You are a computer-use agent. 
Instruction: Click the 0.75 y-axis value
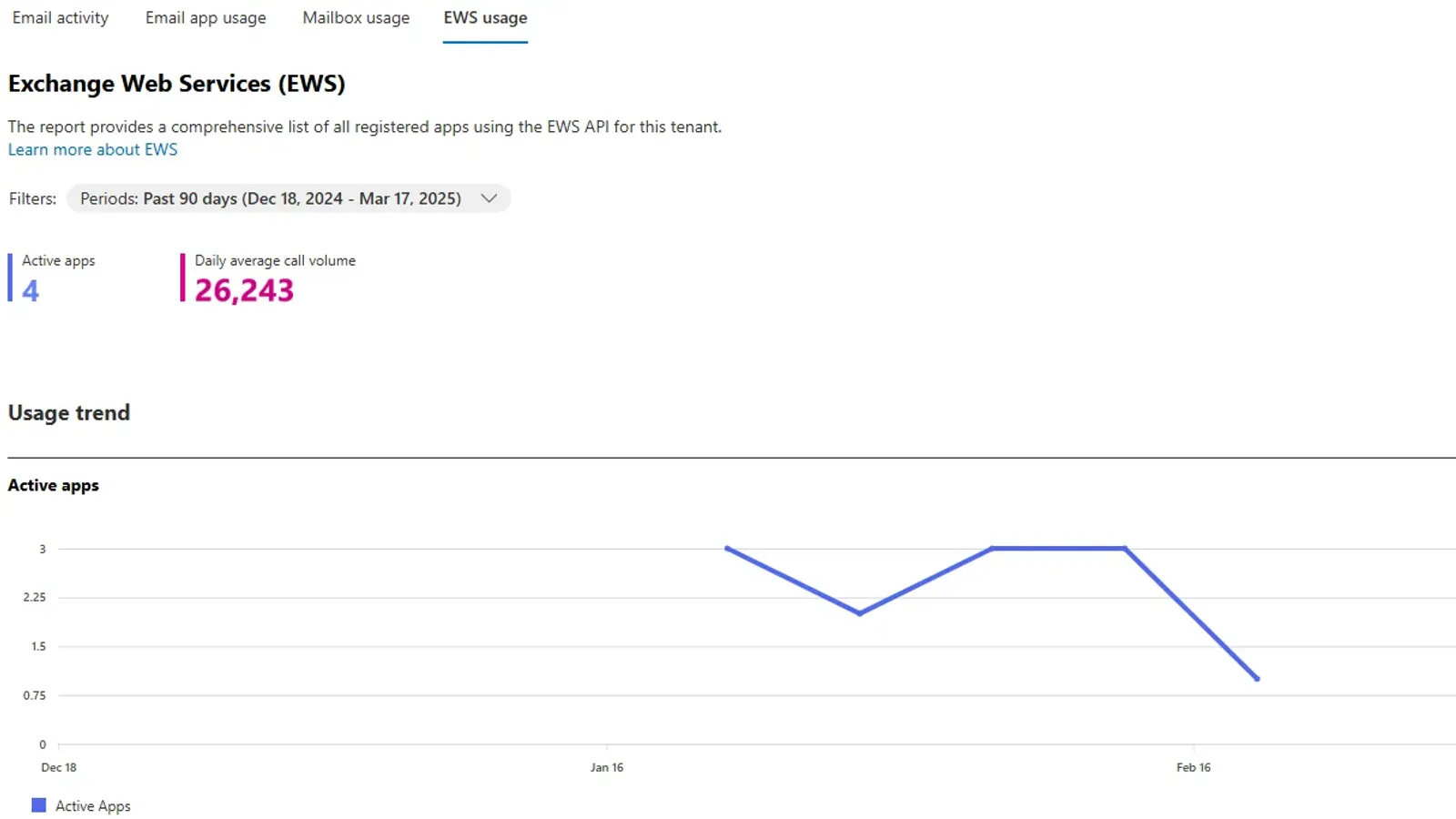click(x=35, y=695)
